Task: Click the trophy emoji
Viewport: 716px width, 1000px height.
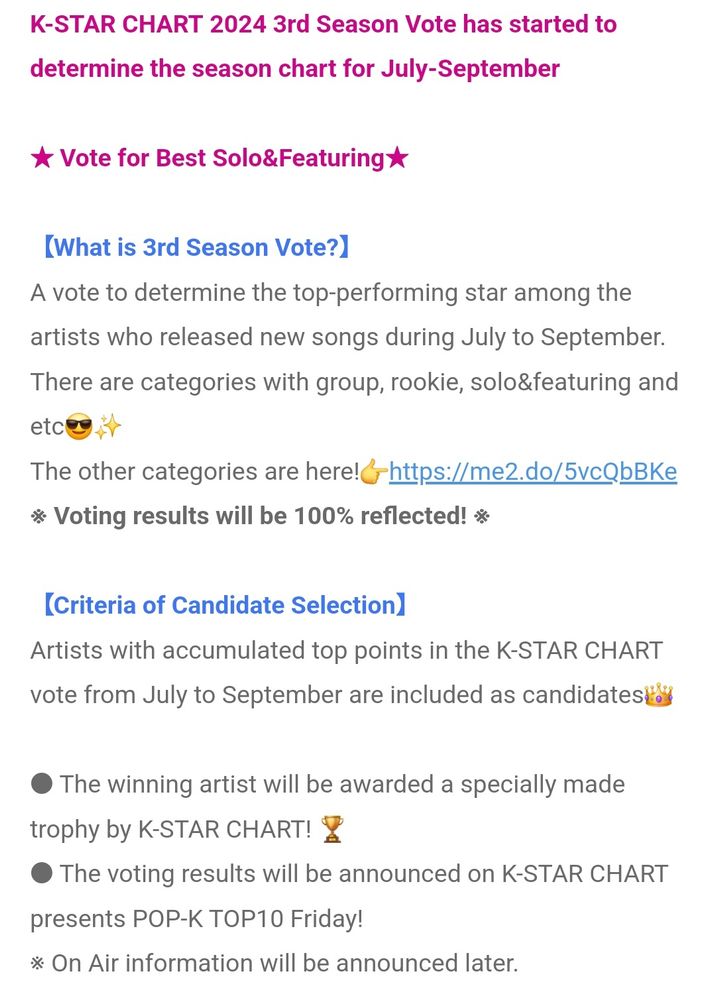Action: coord(333,829)
